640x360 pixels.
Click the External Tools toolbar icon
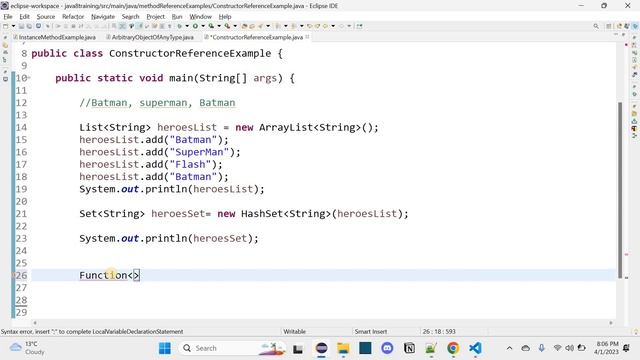tap(227, 26)
